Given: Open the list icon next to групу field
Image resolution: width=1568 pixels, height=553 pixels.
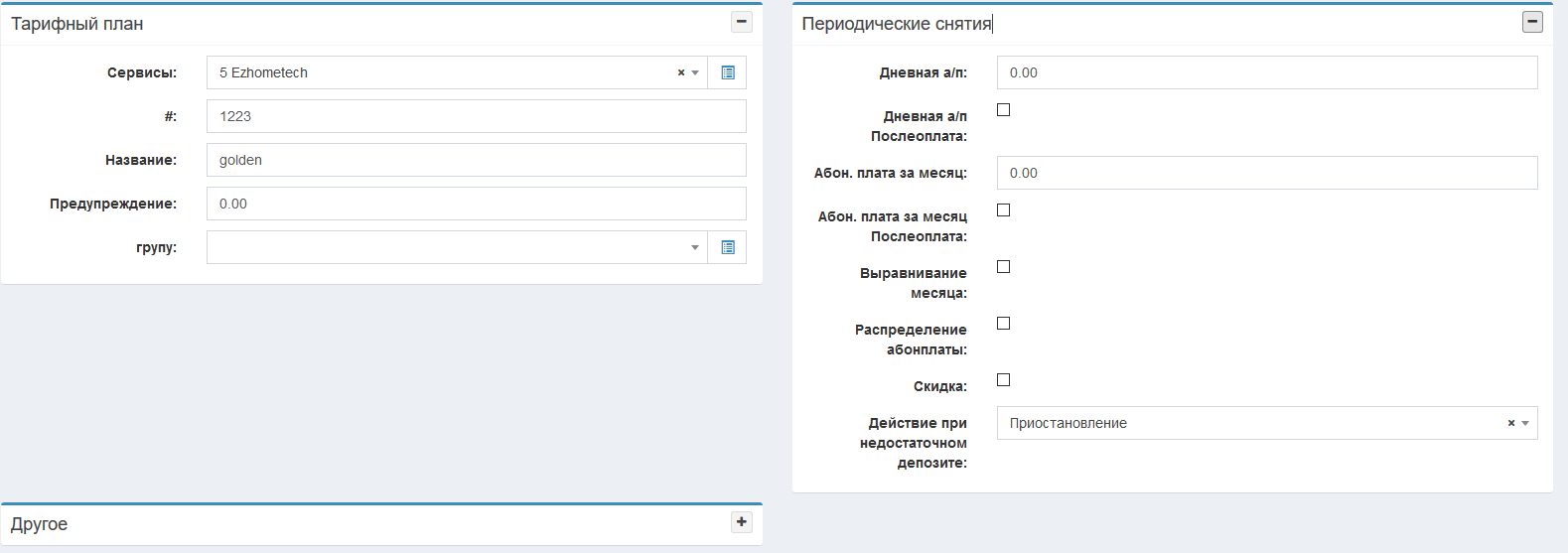Looking at the screenshot, I should pyautogui.click(x=728, y=247).
